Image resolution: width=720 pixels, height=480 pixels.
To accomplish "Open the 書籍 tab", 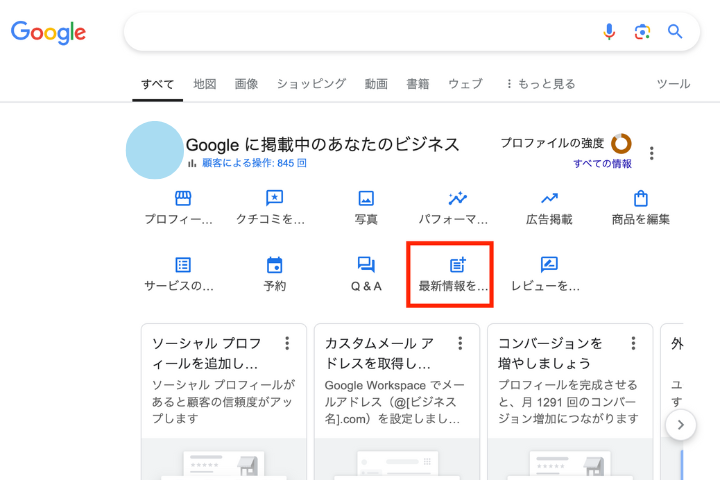I will 418,84.
